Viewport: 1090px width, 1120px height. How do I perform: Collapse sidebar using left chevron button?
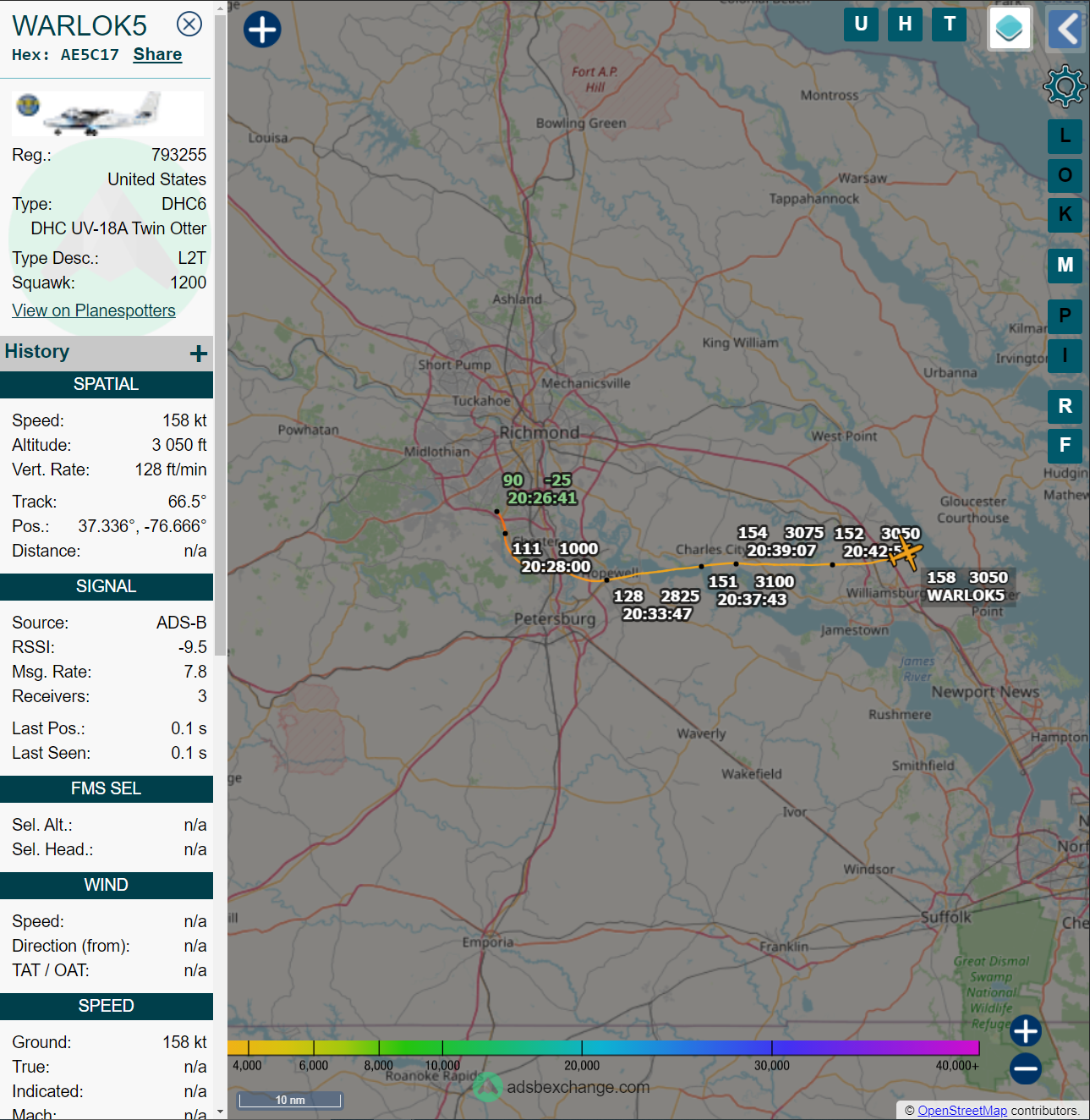point(1066,30)
